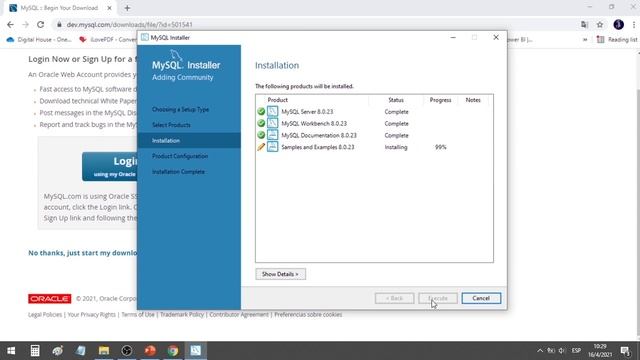640x360 pixels.
Task: Close the MySQL Installer window
Action: [496, 37]
